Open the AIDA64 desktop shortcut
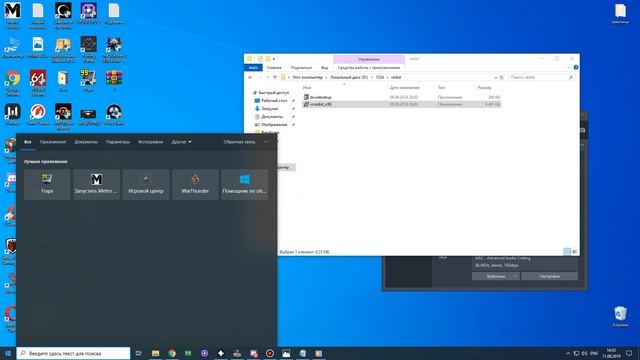Viewport: 640px width, 360px height. coord(38,82)
